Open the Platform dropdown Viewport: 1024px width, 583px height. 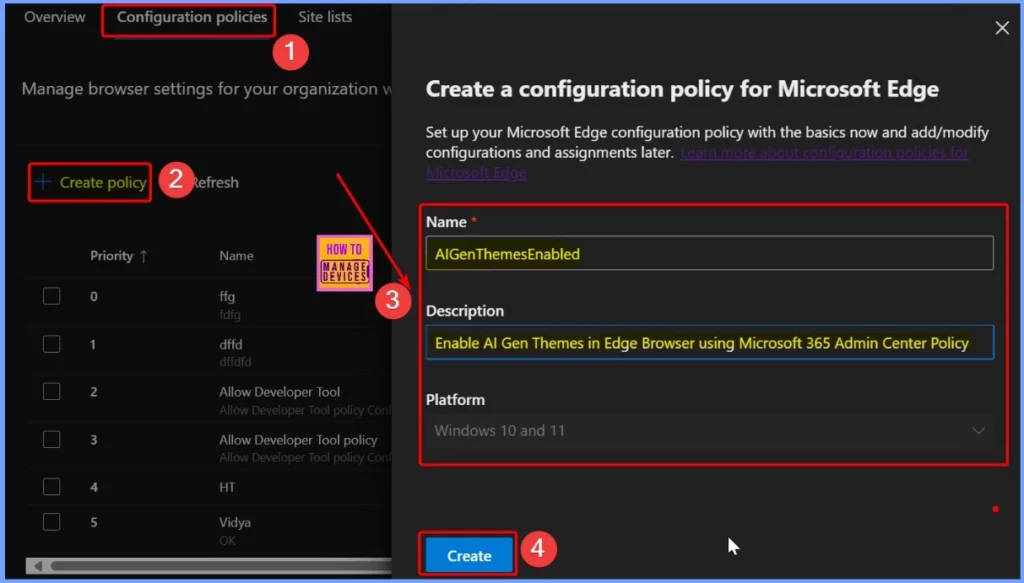(x=709, y=431)
